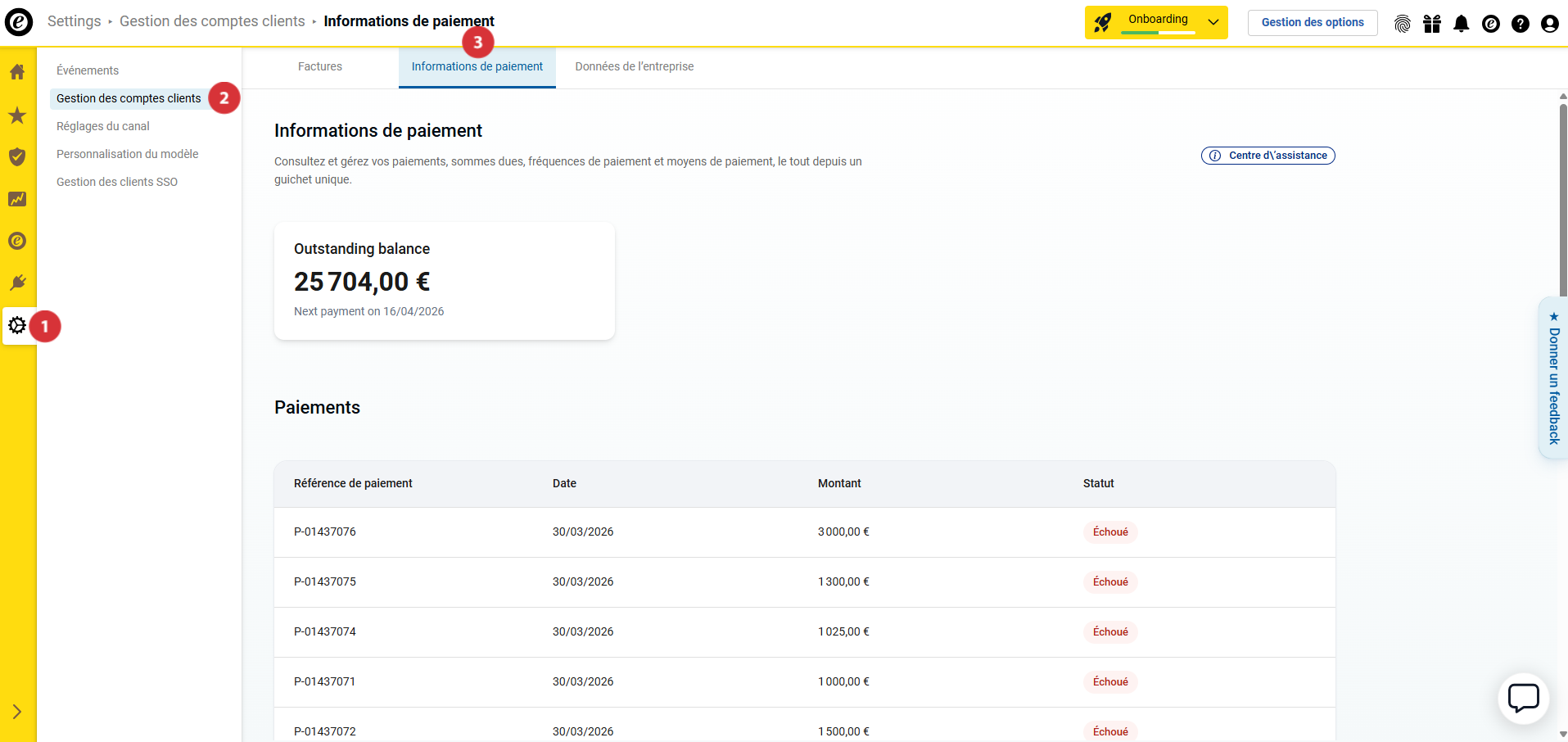Screen dimensions: 1568x742
Task: Switch to Données de l'entreprise tab
Action: (634, 67)
